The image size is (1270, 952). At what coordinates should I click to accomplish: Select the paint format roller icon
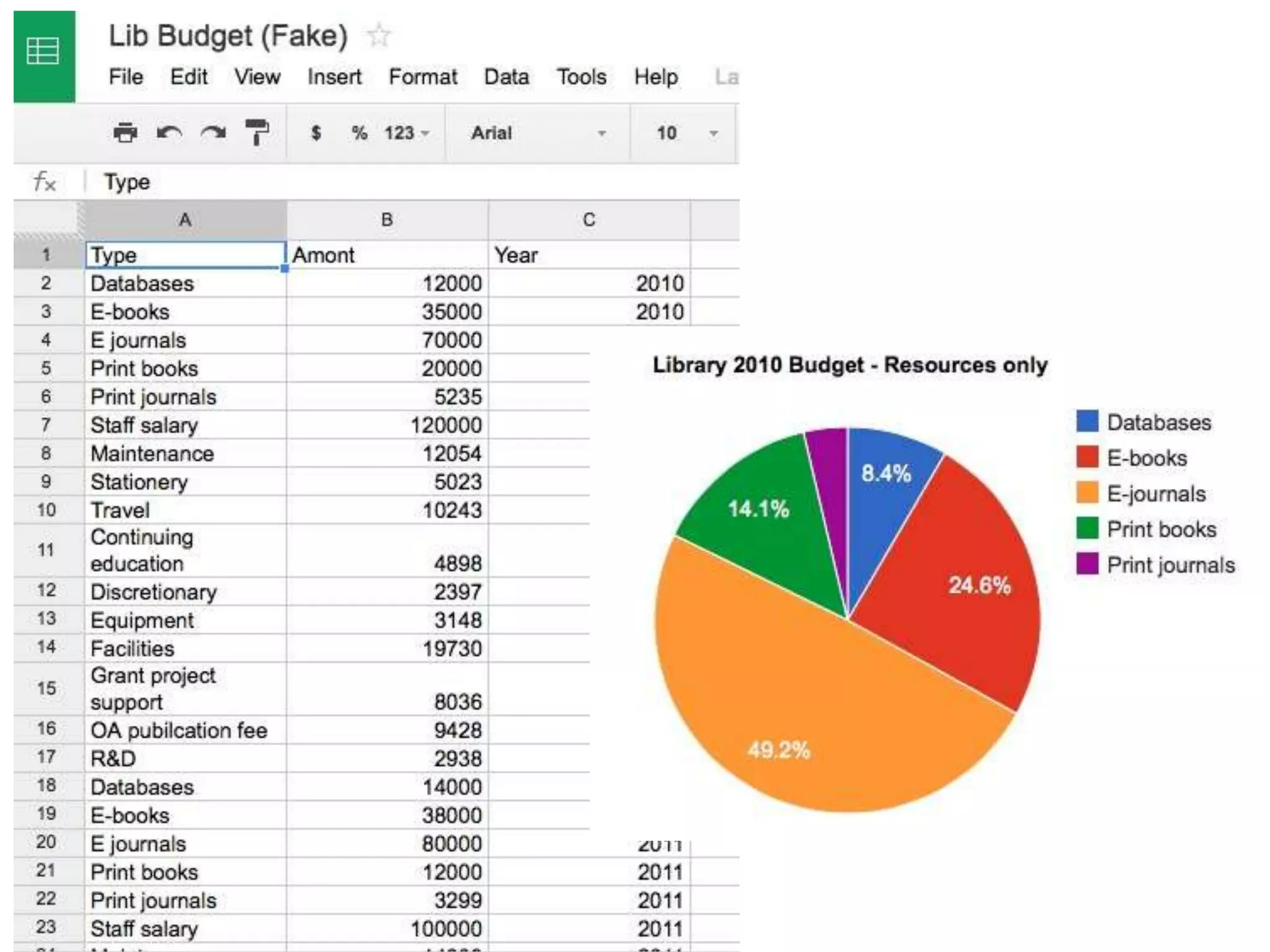257,133
